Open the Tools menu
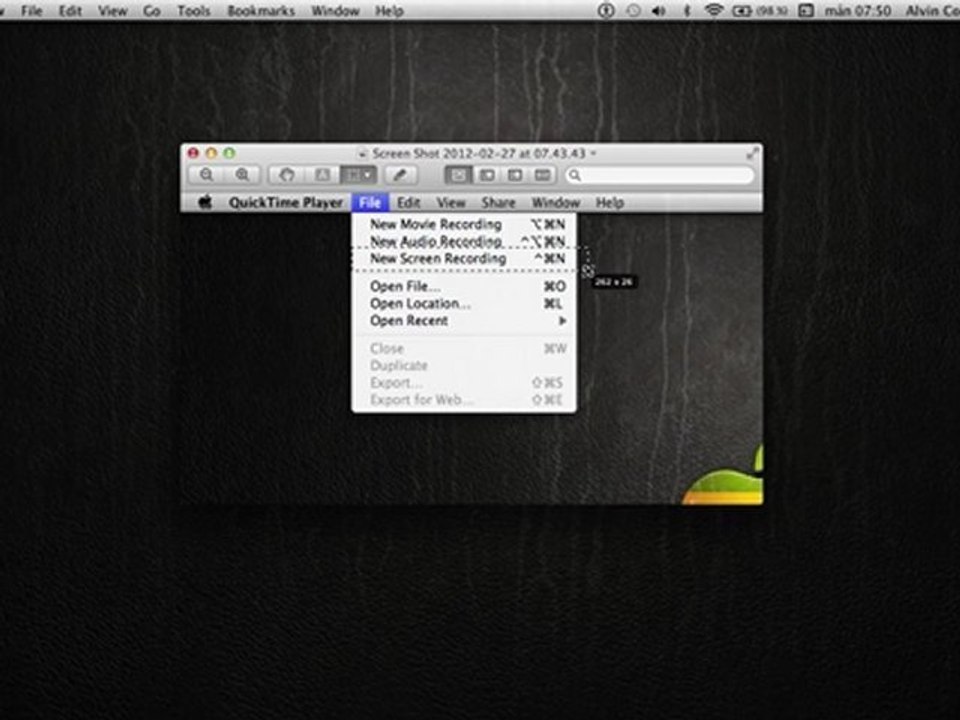Viewport: 960px width, 720px height. [x=193, y=10]
